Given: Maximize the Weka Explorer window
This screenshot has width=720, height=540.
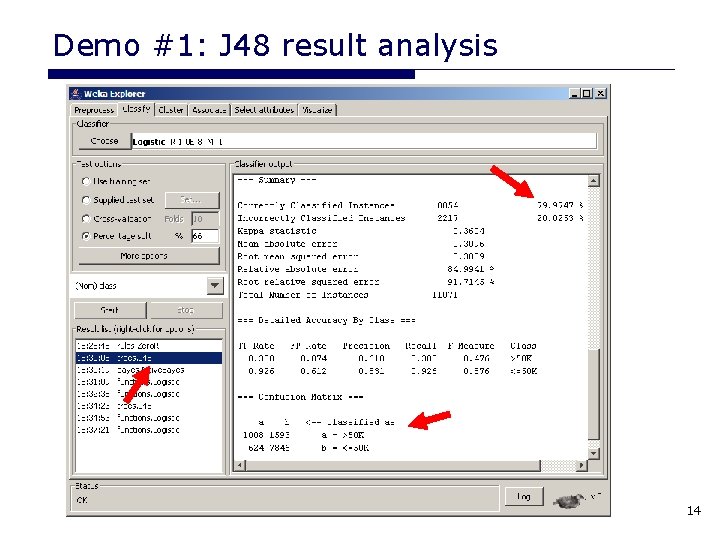Looking at the screenshot, I should (586, 93).
